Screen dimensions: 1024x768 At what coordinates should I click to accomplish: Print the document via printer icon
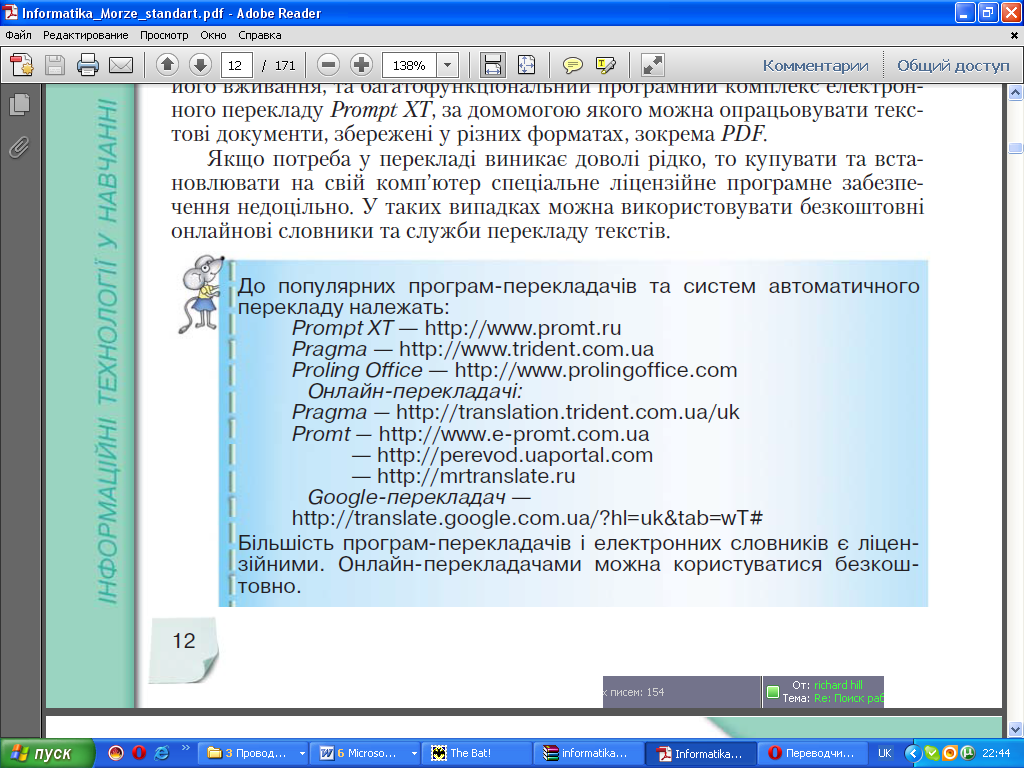point(88,65)
